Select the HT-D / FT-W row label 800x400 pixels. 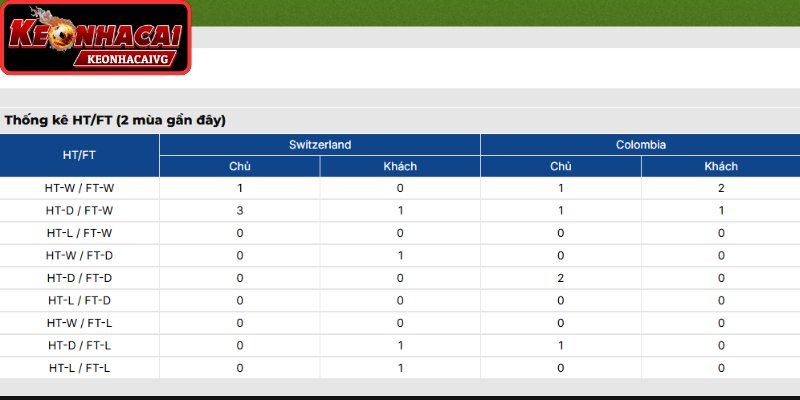pos(79,211)
